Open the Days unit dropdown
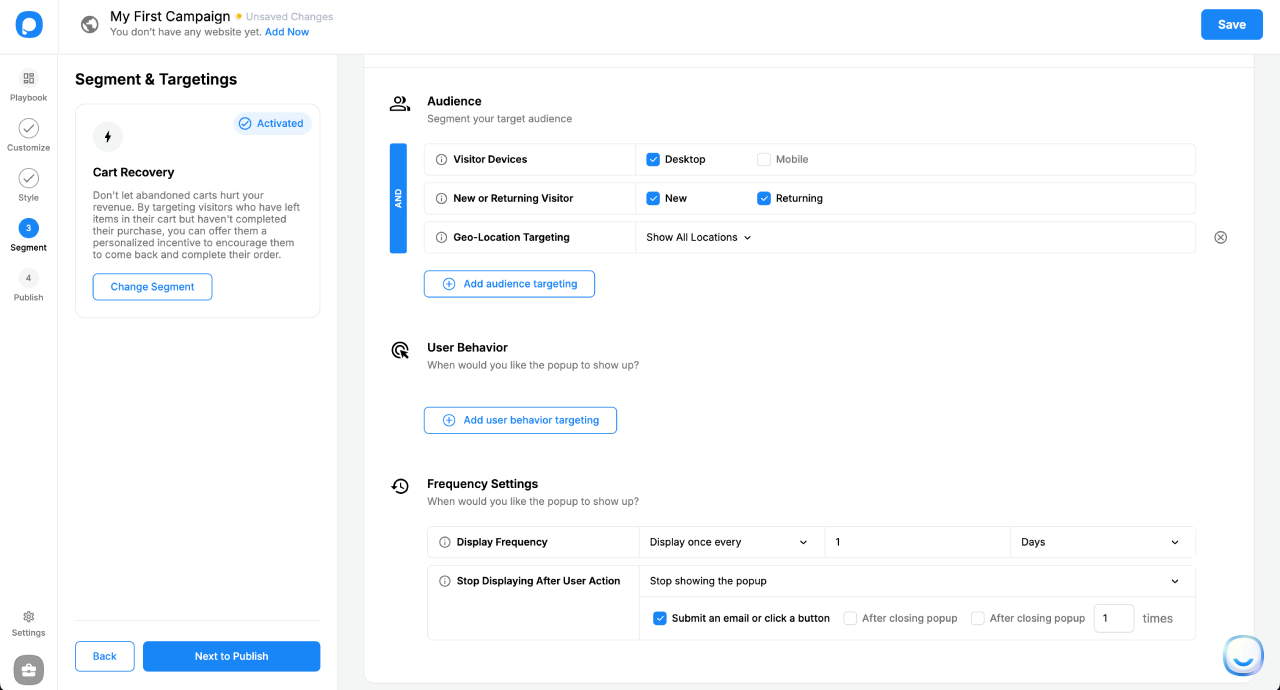Viewport: 1280px width, 690px height. coord(1100,542)
